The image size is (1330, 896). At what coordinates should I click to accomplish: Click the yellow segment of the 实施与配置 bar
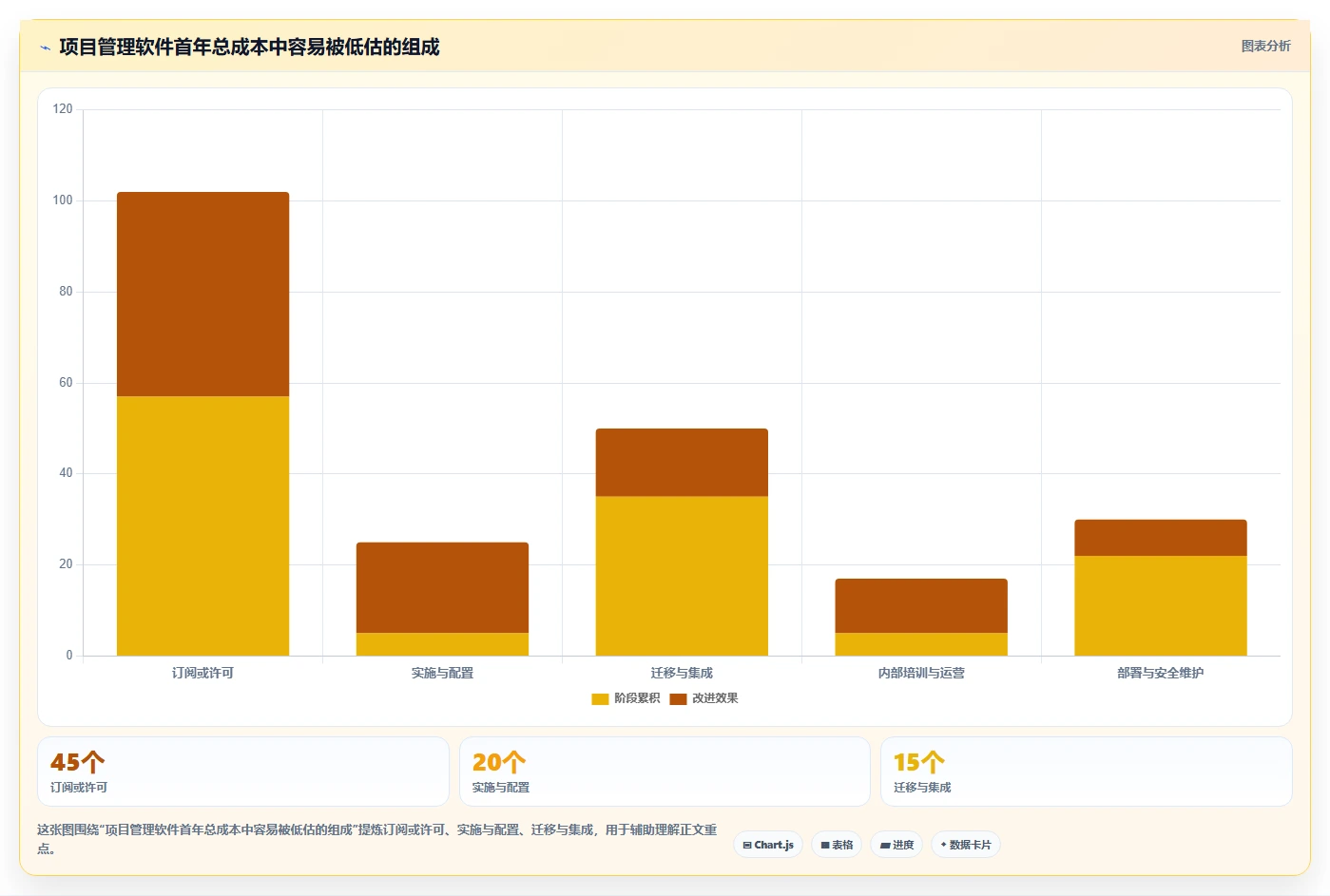click(x=442, y=644)
